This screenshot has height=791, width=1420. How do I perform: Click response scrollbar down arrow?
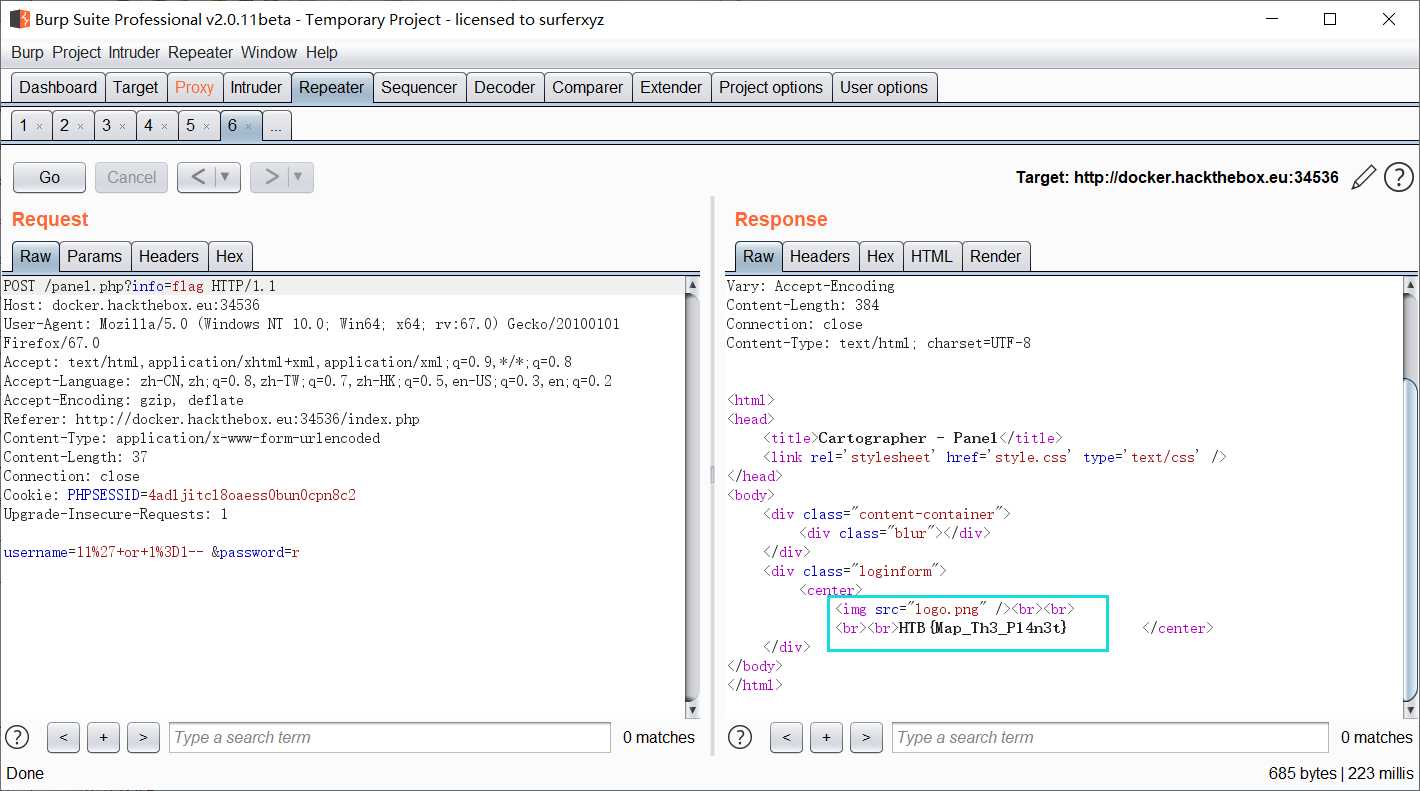[x=1411, y=710]
